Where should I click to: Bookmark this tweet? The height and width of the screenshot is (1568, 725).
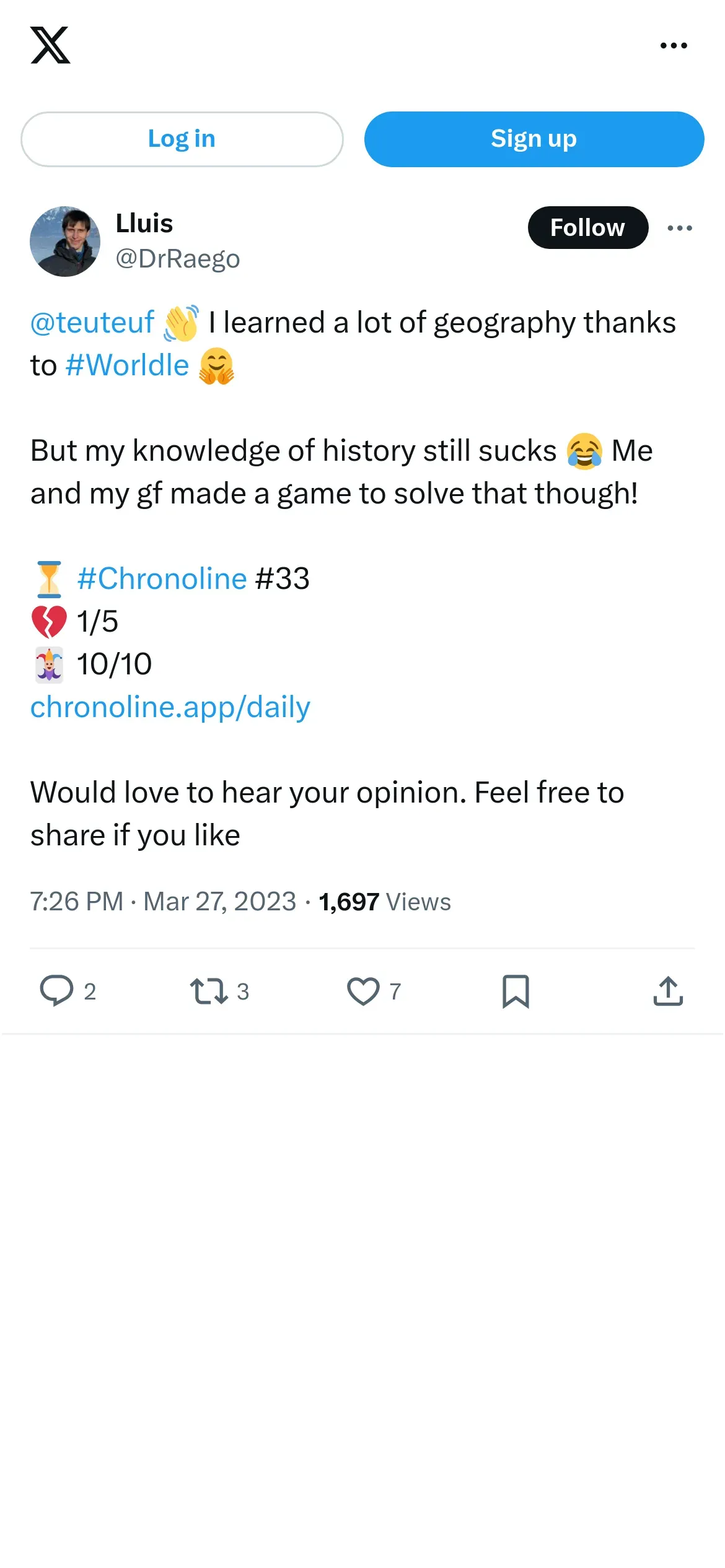(516, 991)
